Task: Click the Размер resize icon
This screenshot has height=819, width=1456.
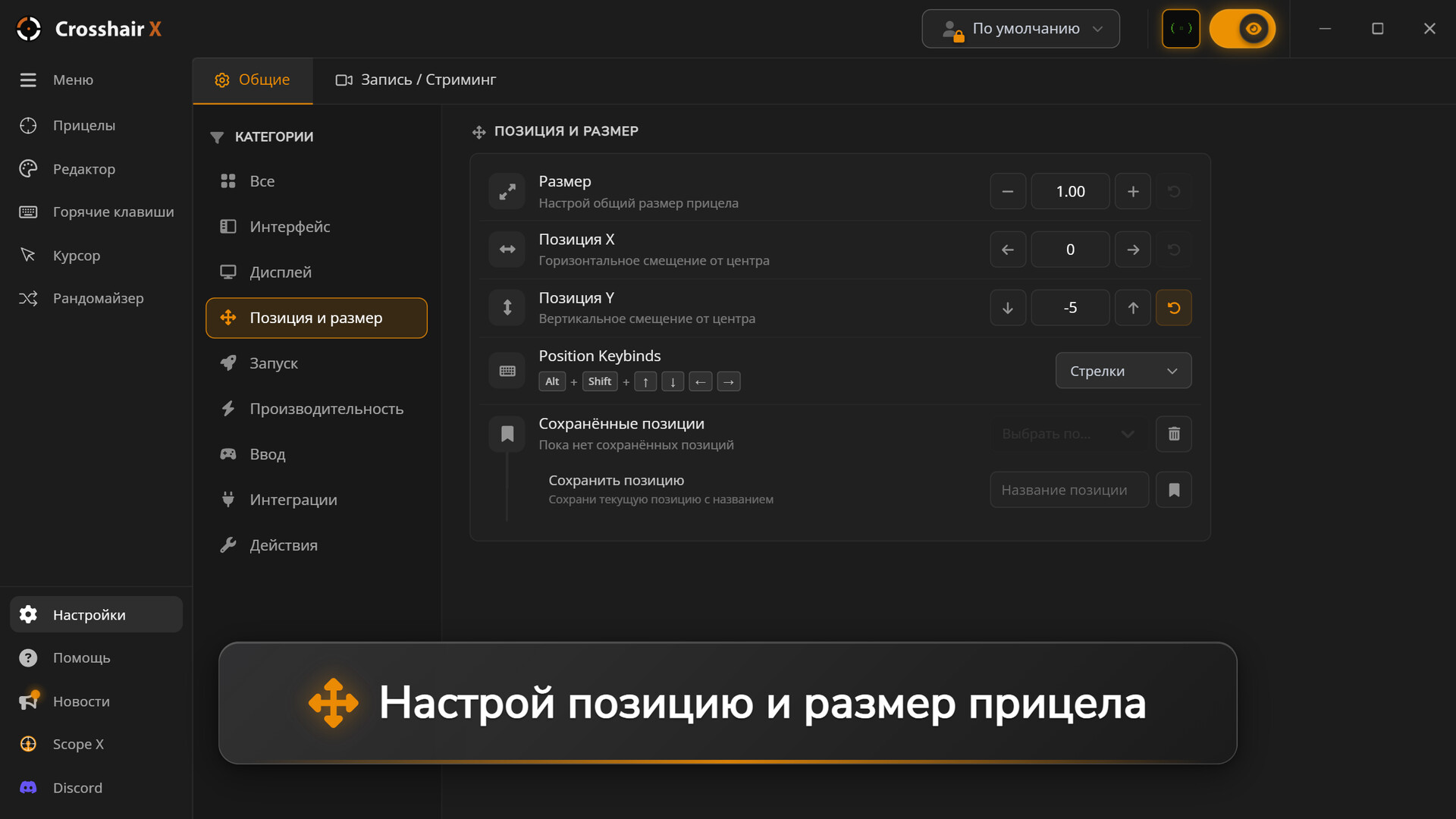Action: [507, 192]
